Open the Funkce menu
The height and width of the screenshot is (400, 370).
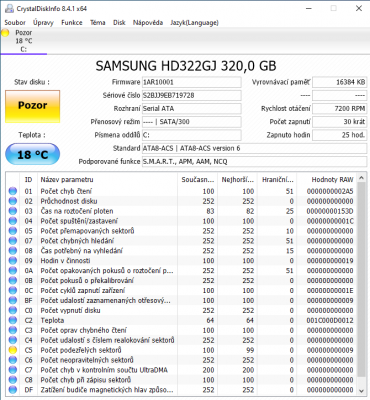(72, 23)
